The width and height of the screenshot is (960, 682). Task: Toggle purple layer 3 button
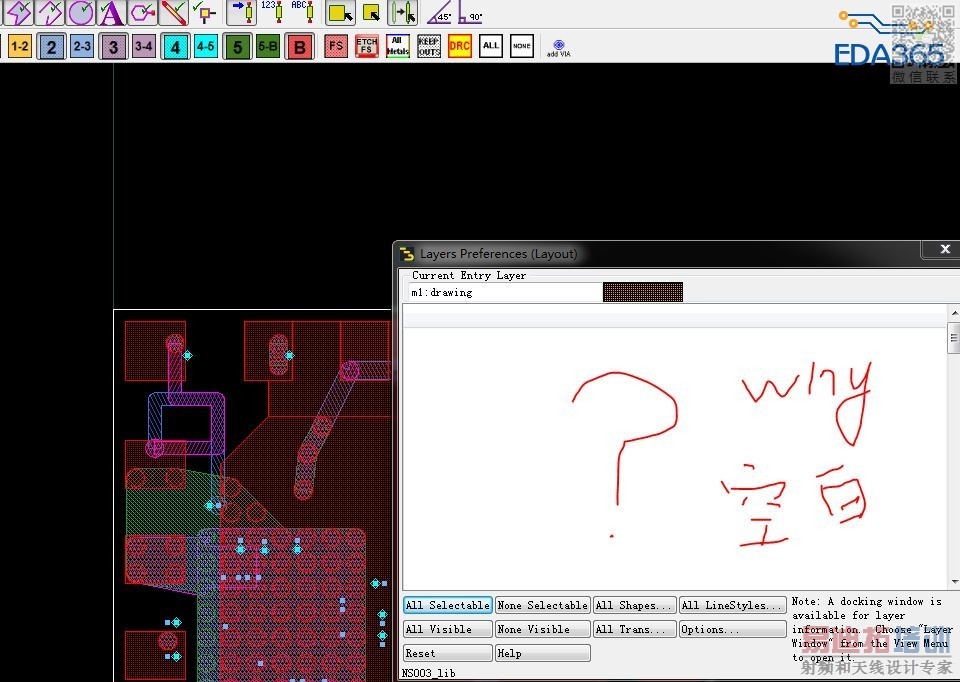(x=113, y=47)
